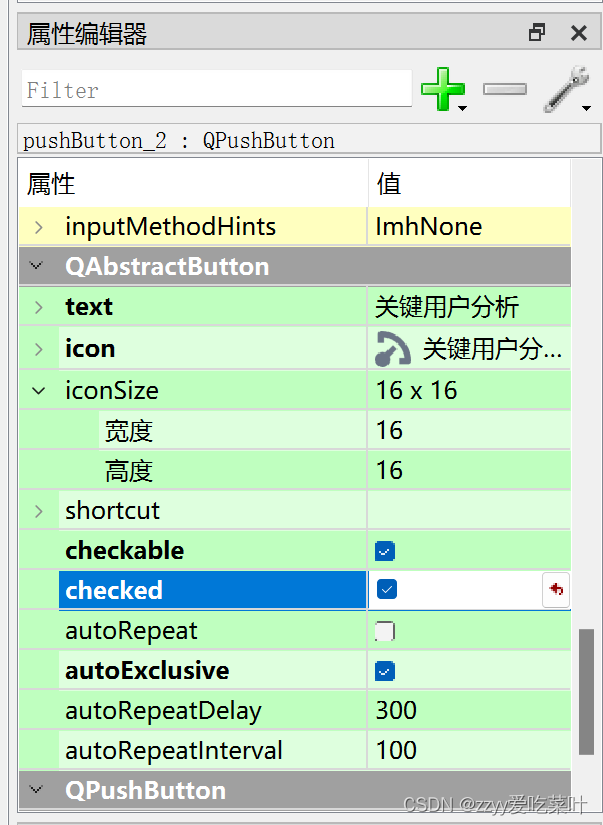Expand the inputMethodHints property
Viewport: 603px width, 825px height.
38,227
